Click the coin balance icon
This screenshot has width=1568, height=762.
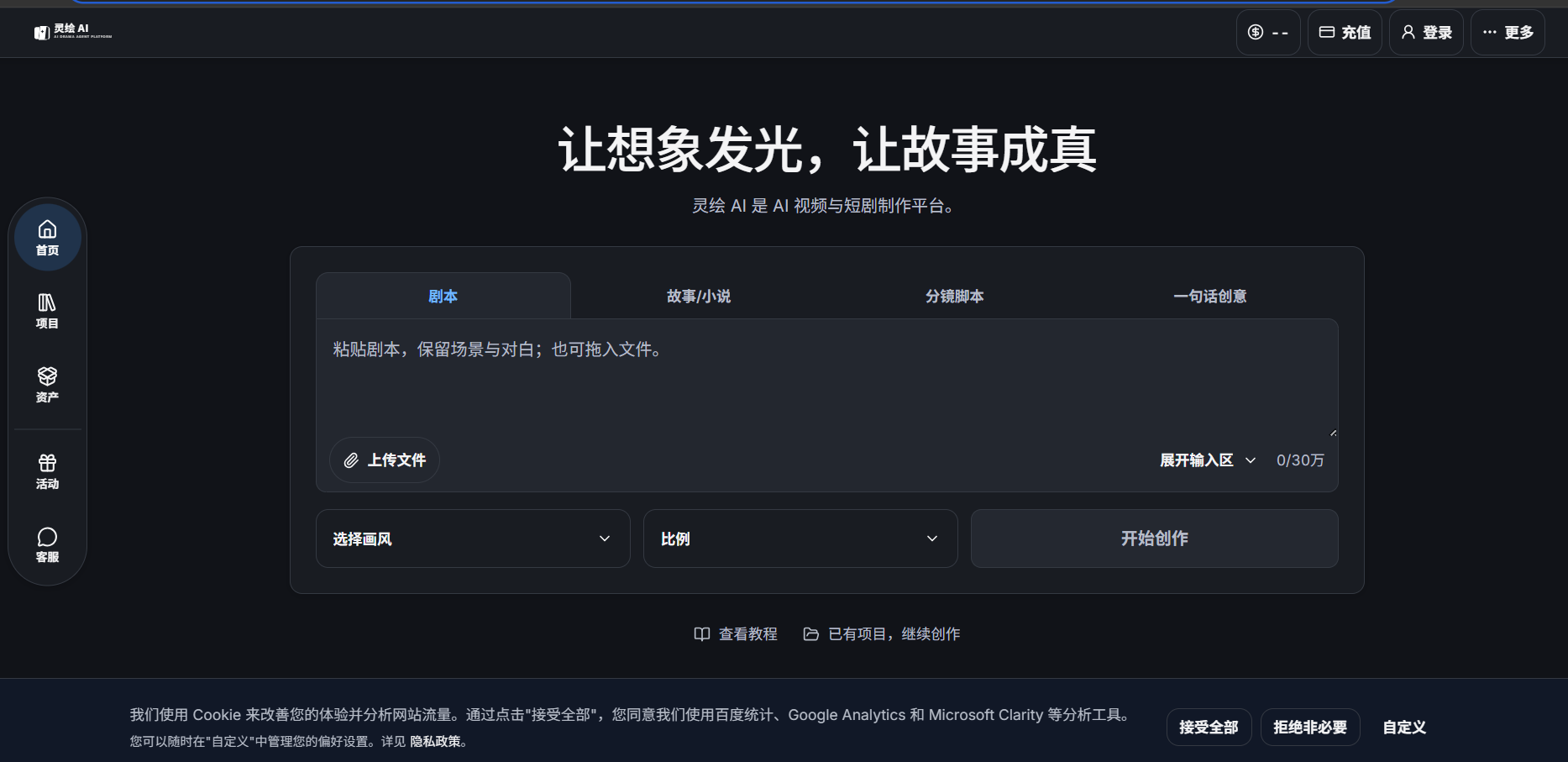tap(1268, 33)
